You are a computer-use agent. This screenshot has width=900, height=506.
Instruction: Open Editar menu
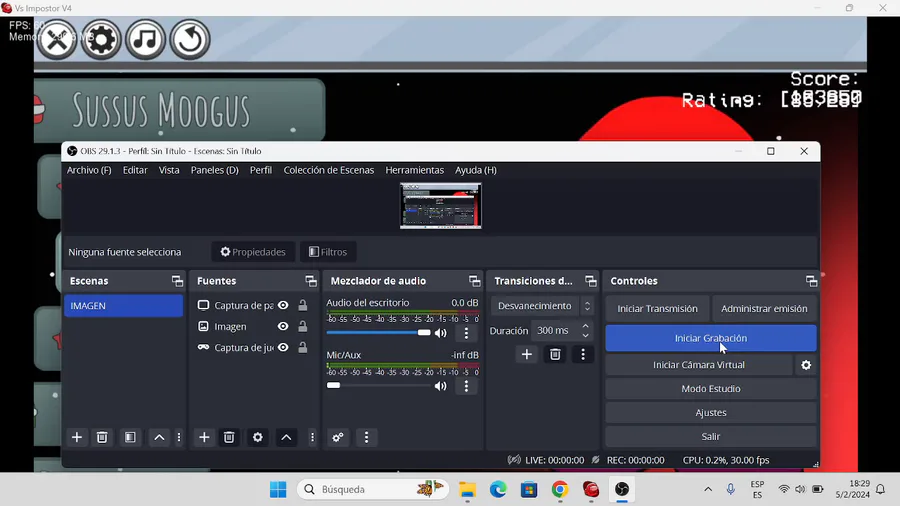[135, 170]
